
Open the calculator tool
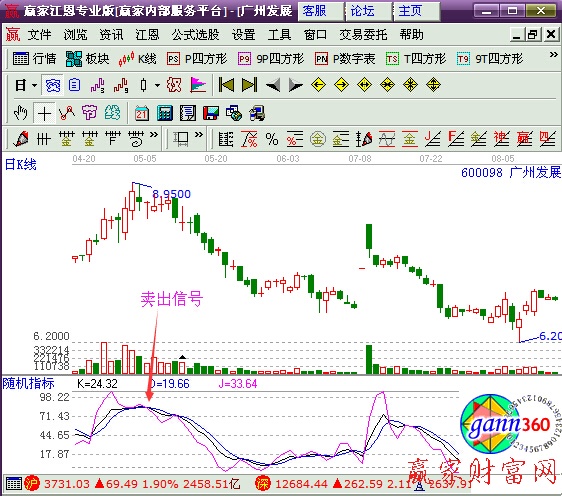coord(165,114)
